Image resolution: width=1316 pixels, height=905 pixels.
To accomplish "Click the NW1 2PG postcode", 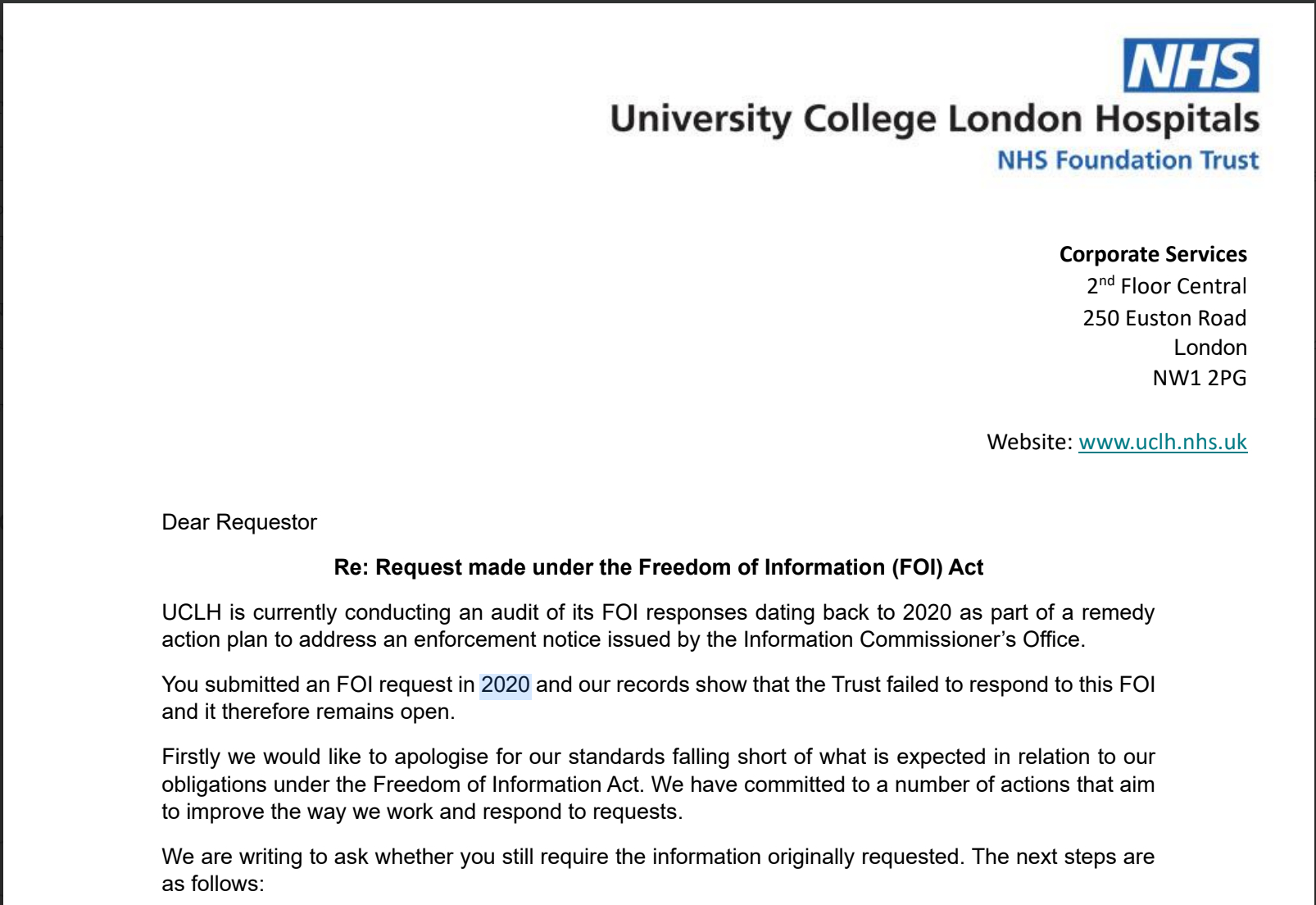I will coord(1200,378).
